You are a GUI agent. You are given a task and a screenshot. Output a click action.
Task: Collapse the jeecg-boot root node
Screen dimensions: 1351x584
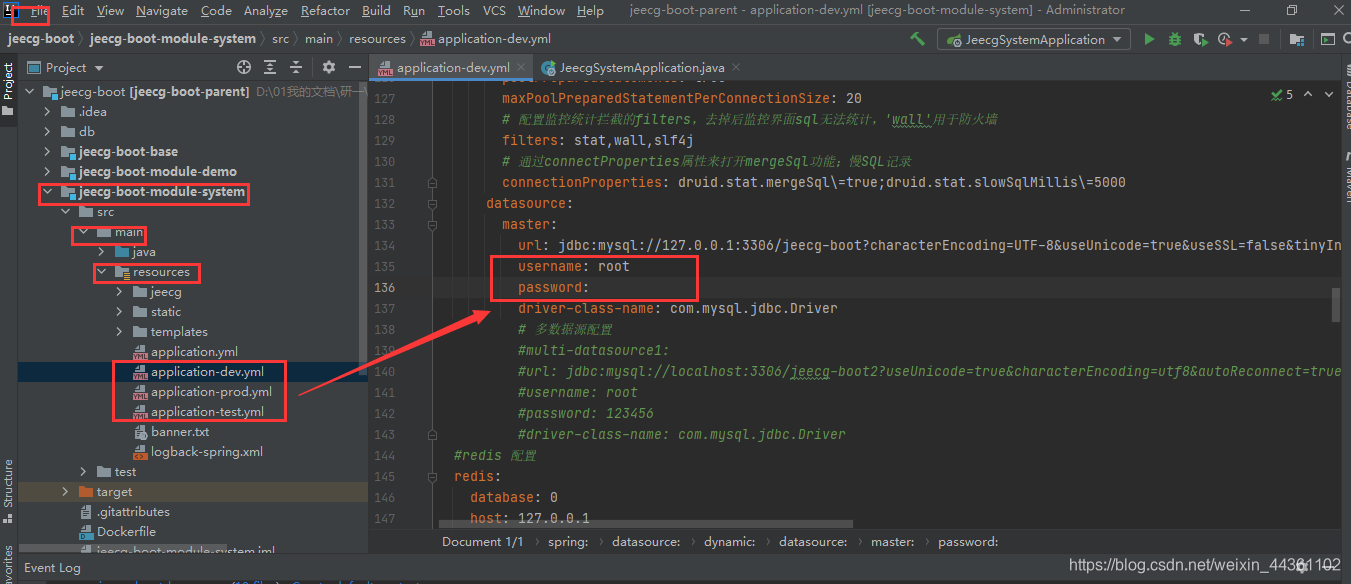[29, 91]
